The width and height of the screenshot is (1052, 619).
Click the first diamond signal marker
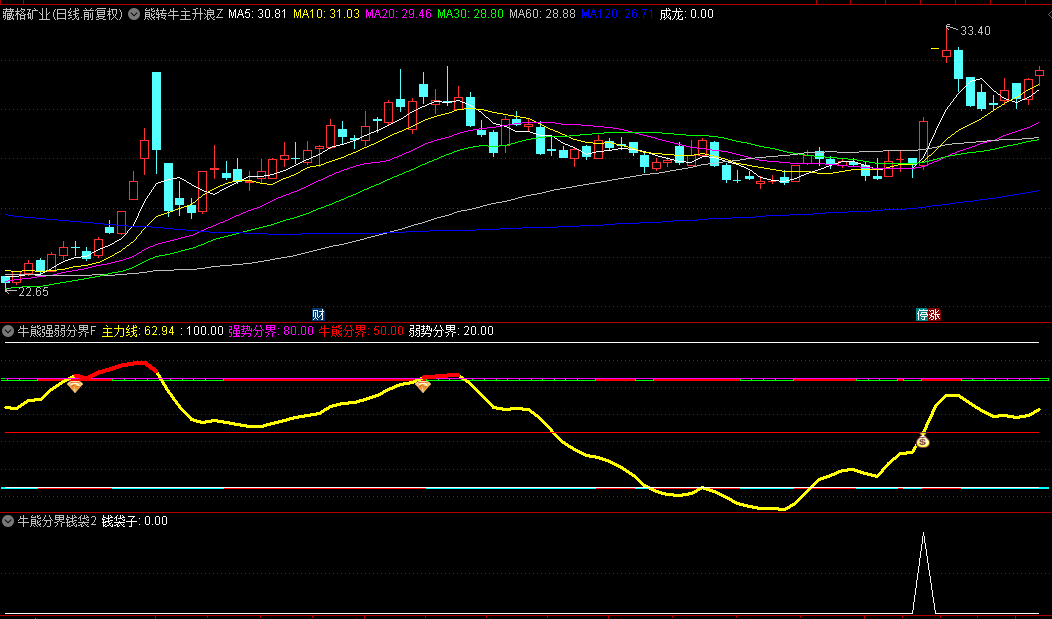pos(75,385)
